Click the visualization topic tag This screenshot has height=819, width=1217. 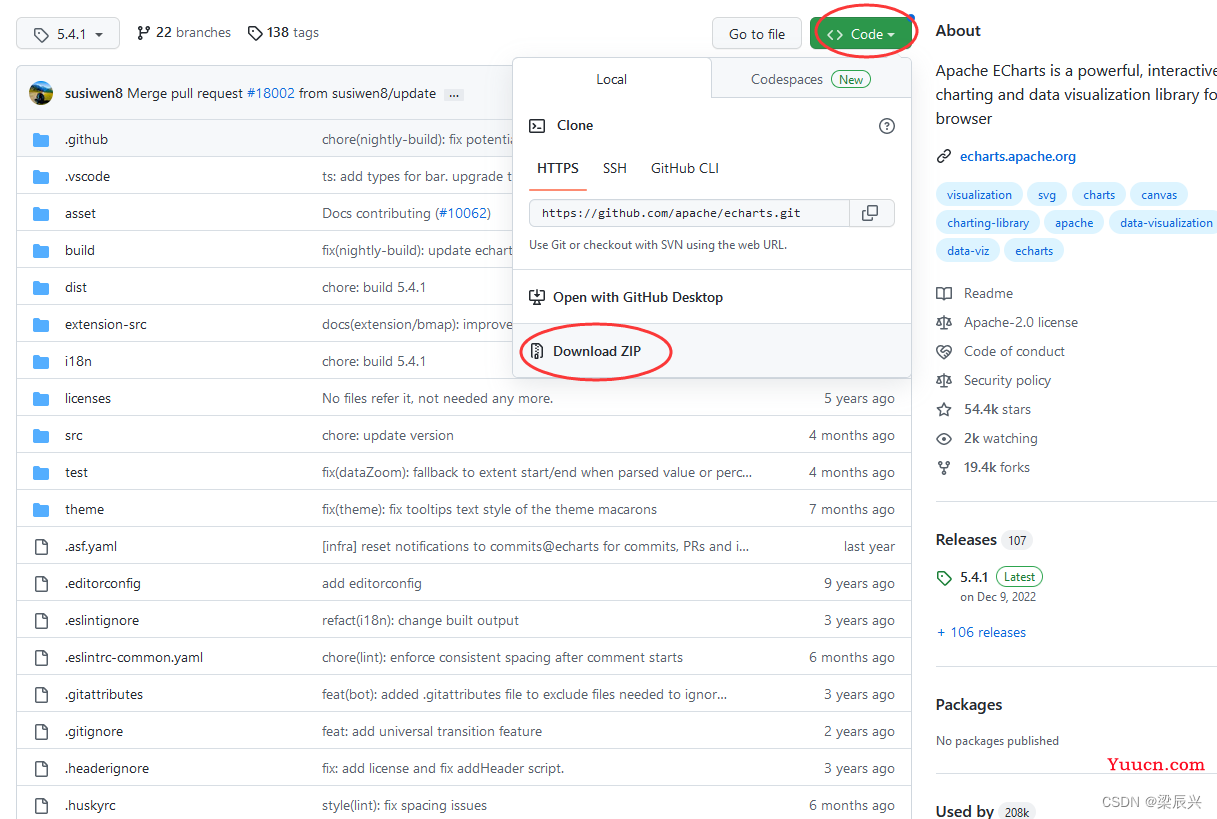979,195
